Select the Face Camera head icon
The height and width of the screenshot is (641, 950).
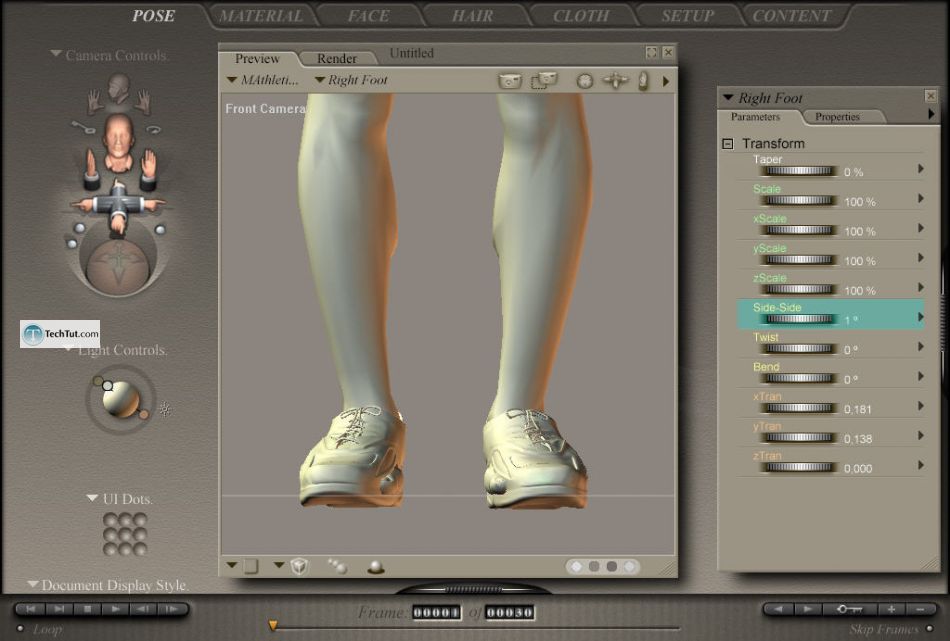119,88
